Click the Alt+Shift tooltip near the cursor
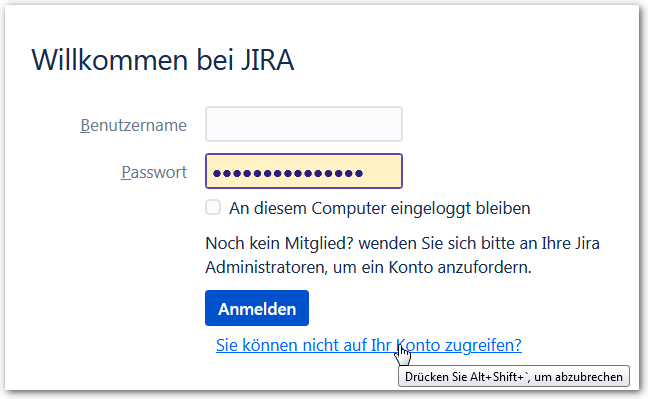This screenshot has height=399, width=648. 514,377
